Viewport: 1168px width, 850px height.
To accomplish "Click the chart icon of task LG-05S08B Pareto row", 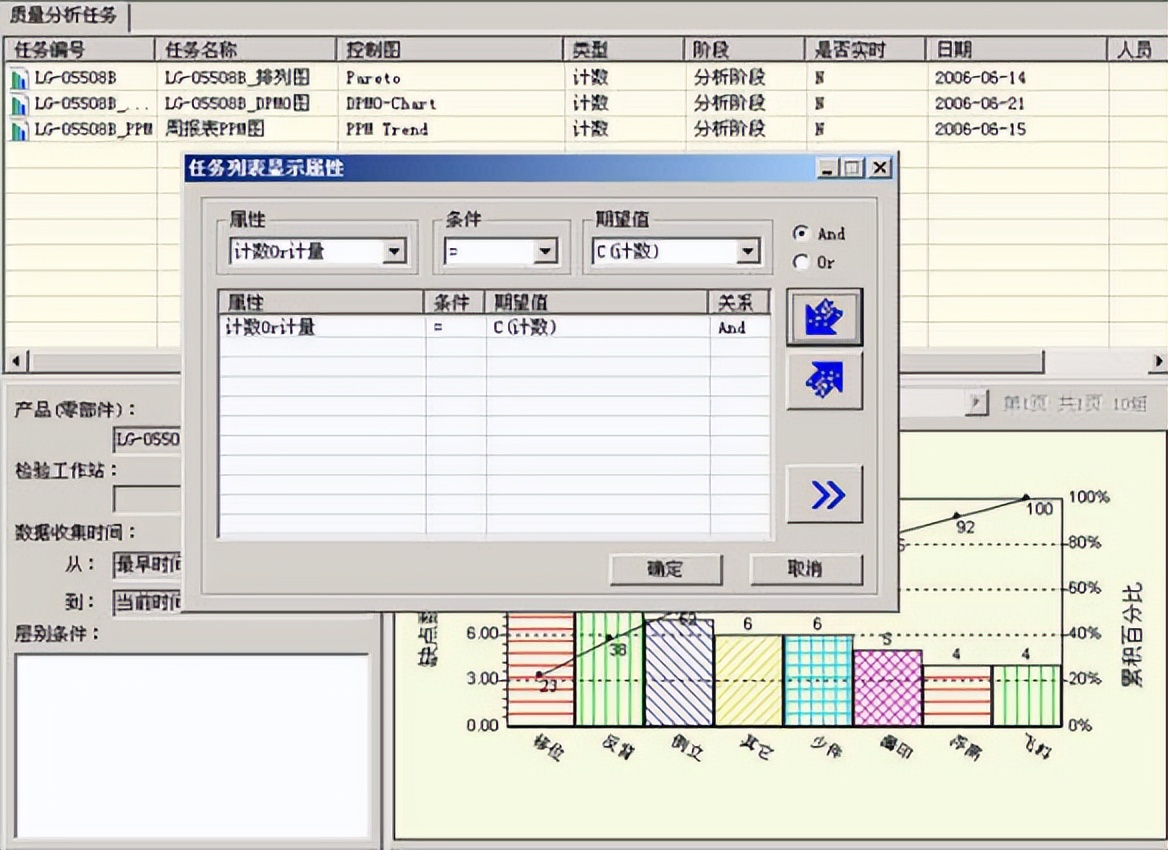I will (x=19, y=78).
